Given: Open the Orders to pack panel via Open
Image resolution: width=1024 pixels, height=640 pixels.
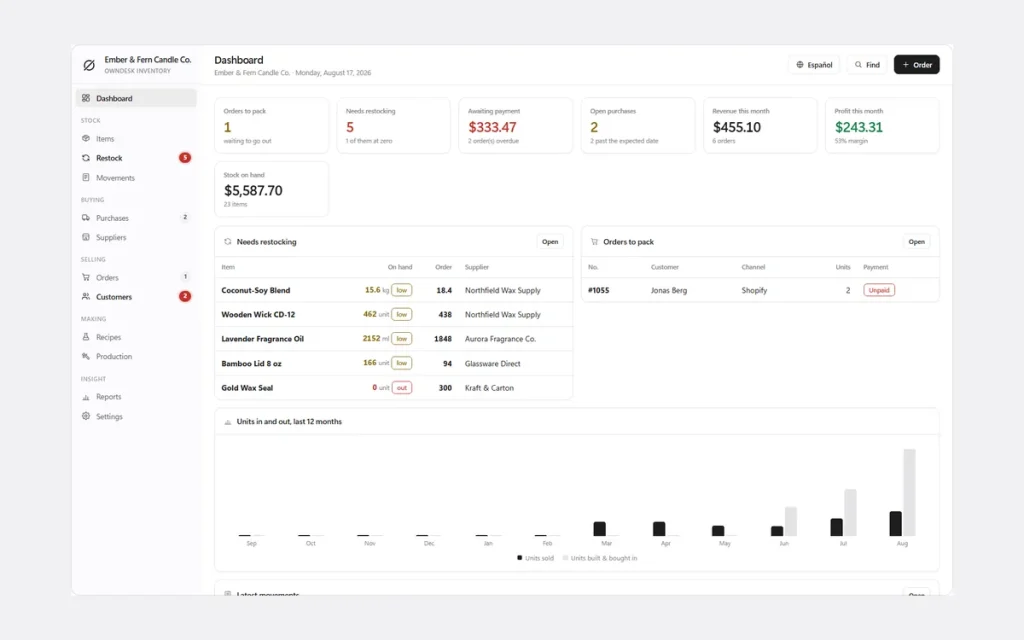Looking at the screenshot, I should [916, 242].
